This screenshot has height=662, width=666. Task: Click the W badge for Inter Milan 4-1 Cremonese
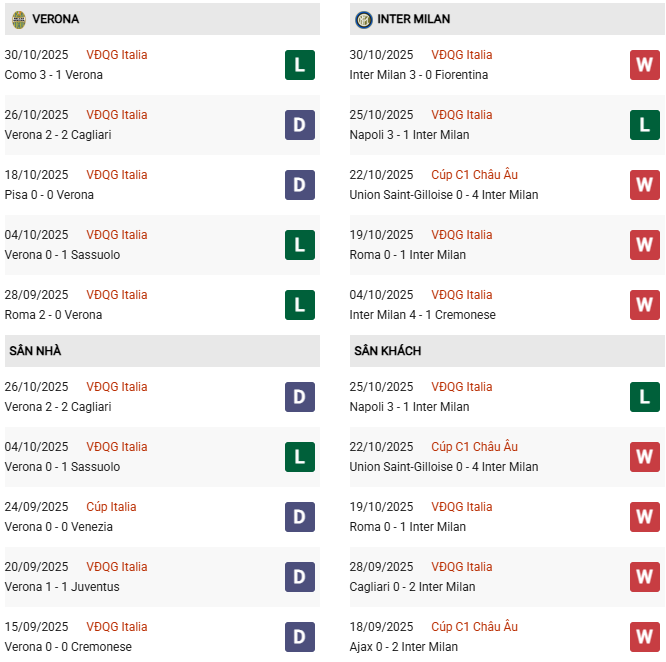[x=644, y=305]
